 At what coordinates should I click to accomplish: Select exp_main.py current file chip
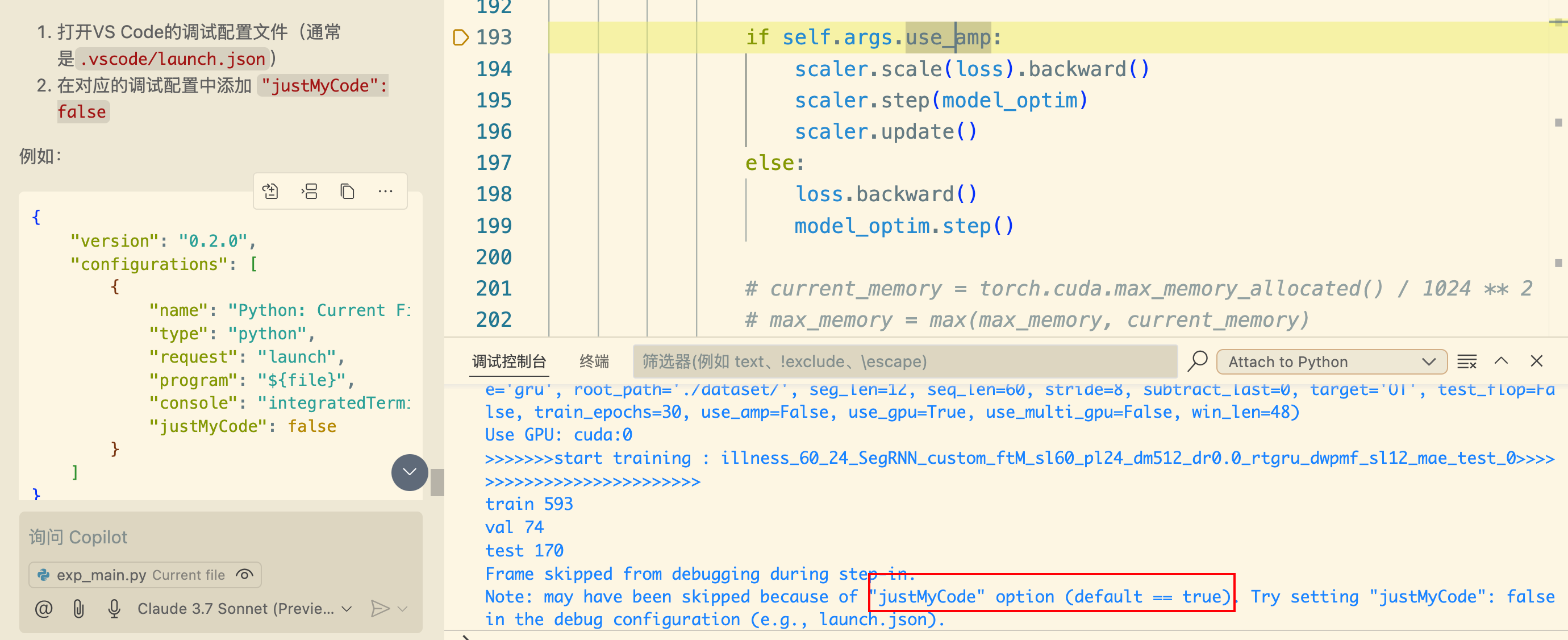coord(145,574)
